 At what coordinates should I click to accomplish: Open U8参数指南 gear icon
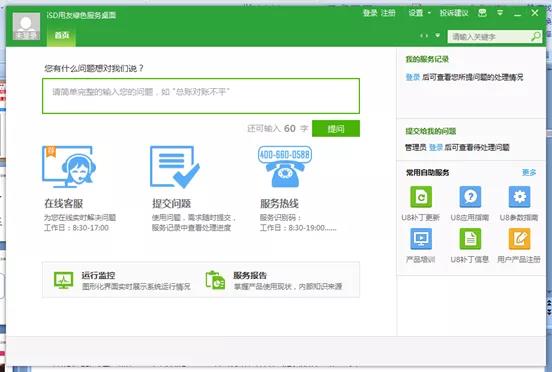519,197
